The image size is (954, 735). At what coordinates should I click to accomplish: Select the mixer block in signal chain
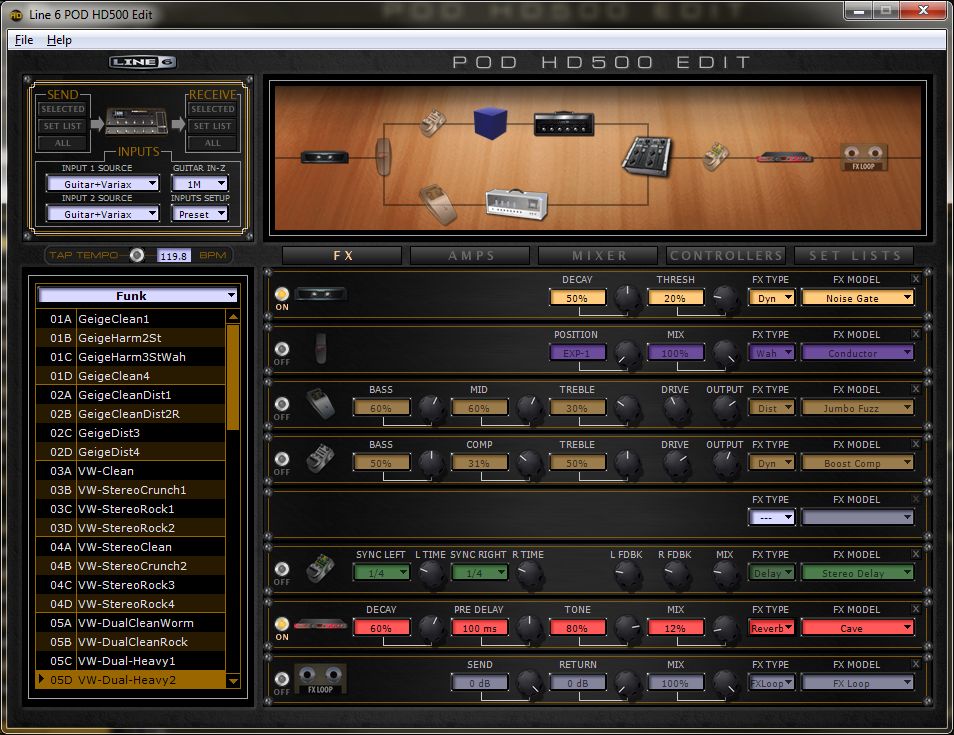[646, 156]
